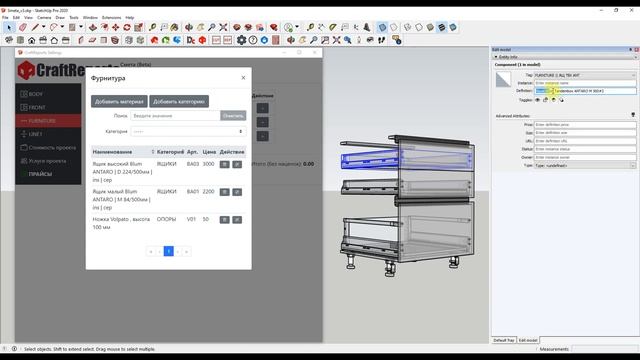Screen dimensions: 640x360
Task: Click the Advanced Attributes pin icon
Action: click(633, 116)
